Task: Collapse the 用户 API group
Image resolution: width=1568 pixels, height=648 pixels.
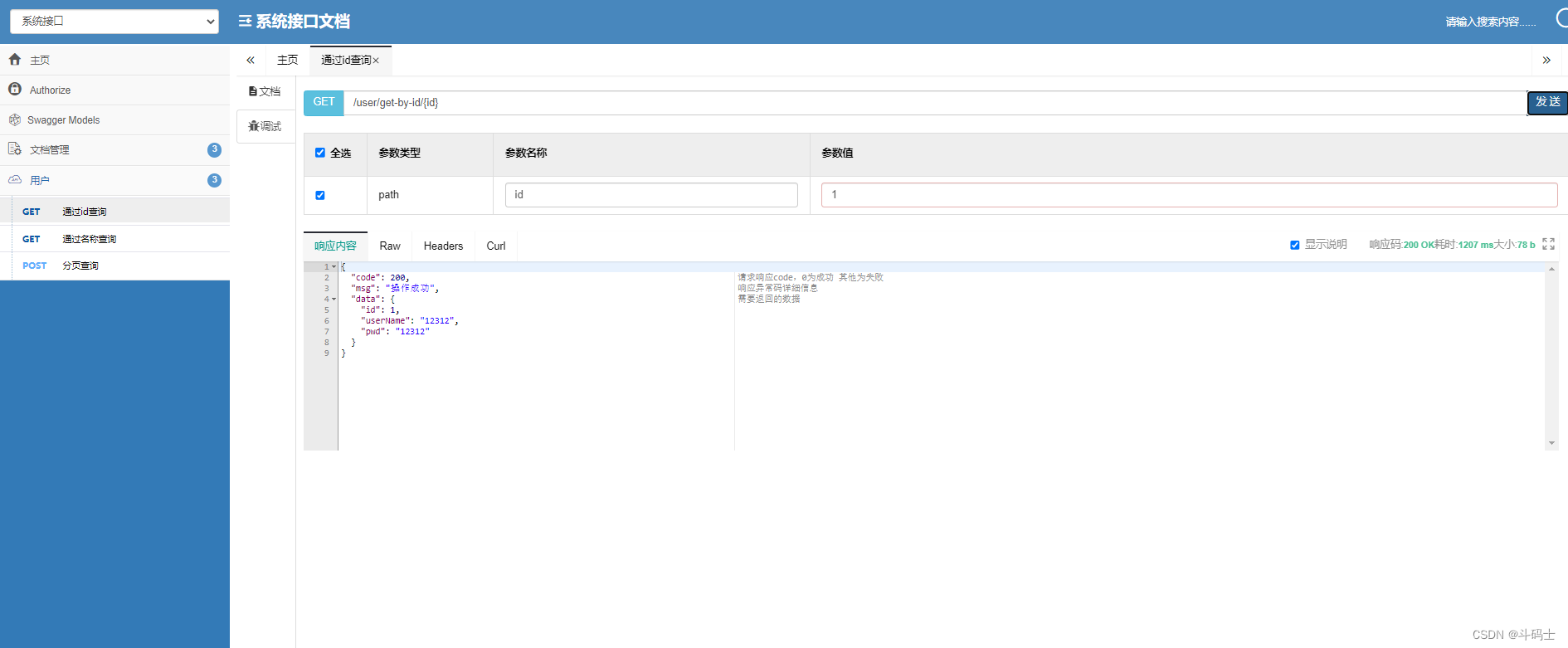Action: (114, 180)
